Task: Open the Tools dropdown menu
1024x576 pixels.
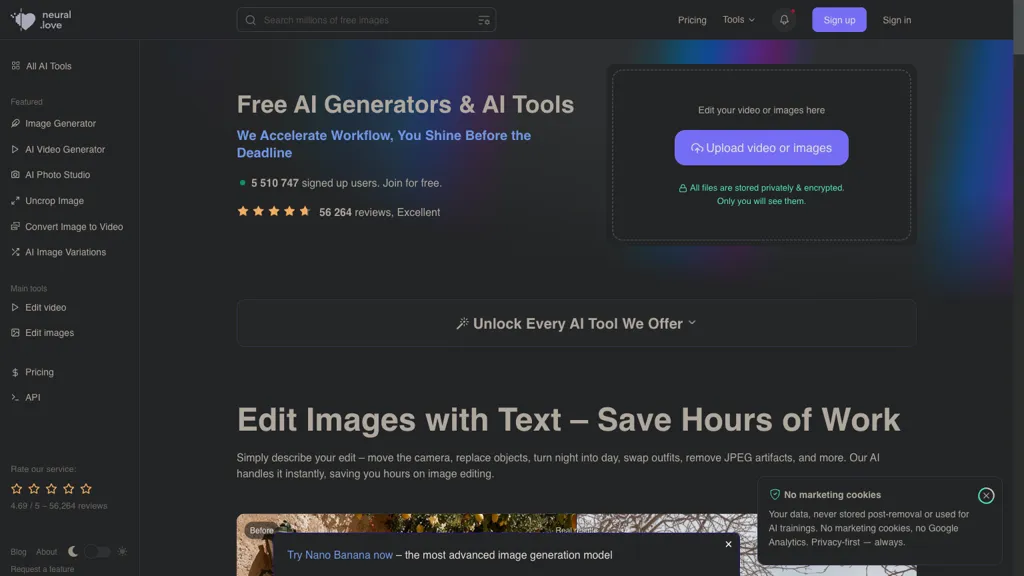Action: click(738, 20)
